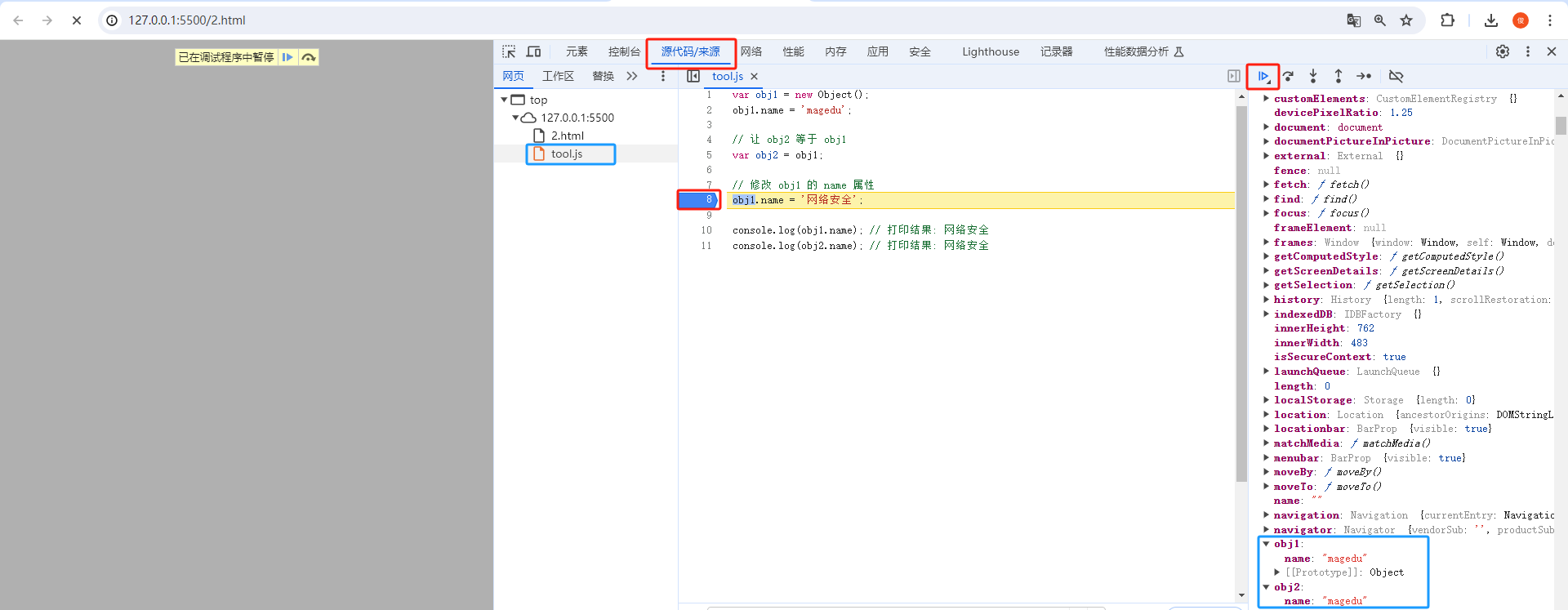Open navigator pane more options menu
The width and height of the screenshot is (1568, 610).
point(663,76)
